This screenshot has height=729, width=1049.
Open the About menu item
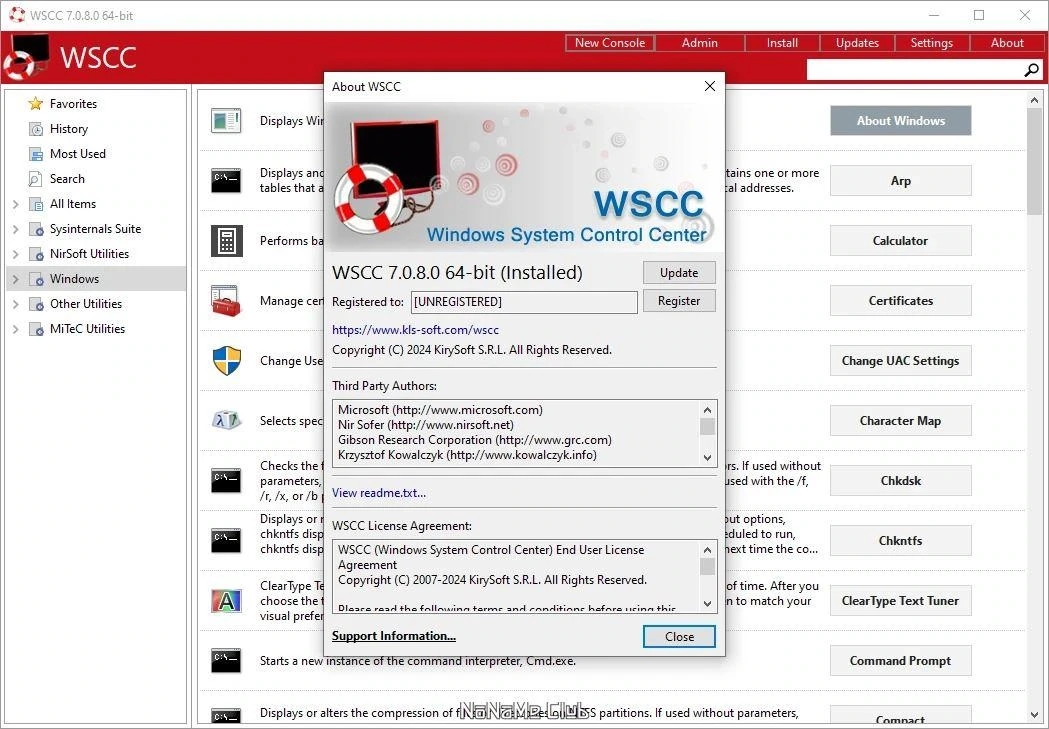pos(1007,43)
